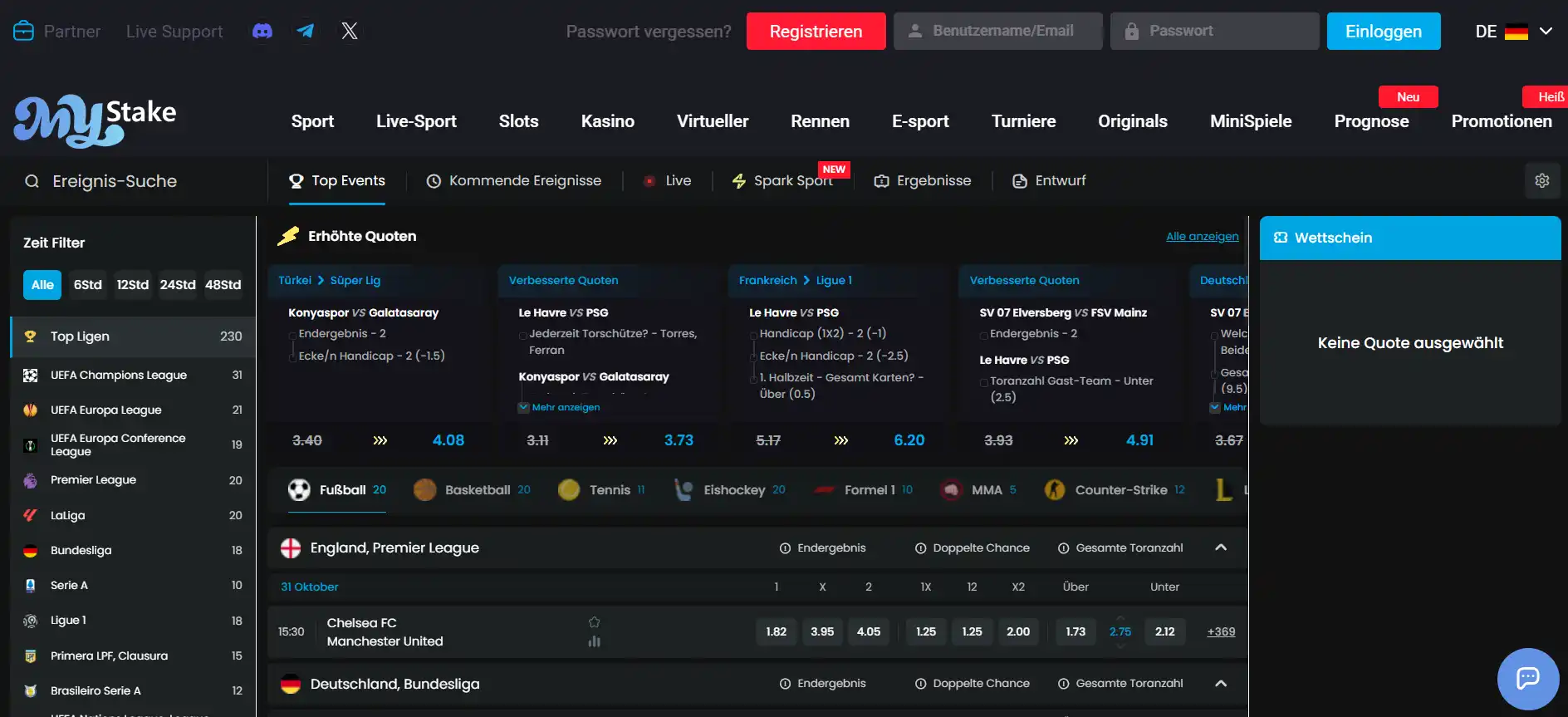Image resolution: width=1568 pixels, height=717 pixels.
Task: Switch to the Top Events tab
Action: coord(337,181)
